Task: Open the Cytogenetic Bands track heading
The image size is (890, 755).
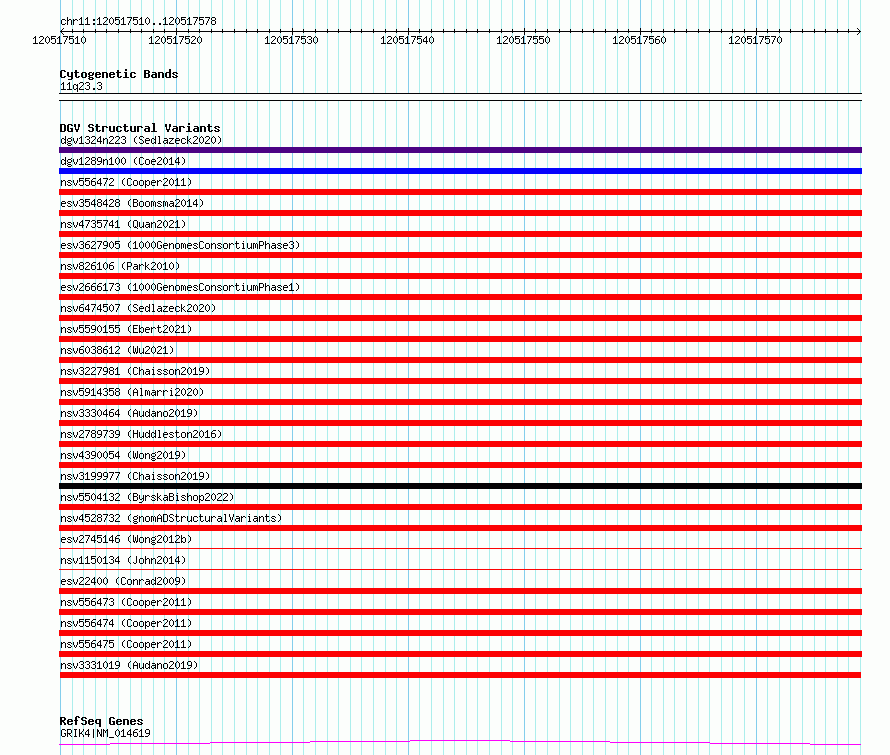Action: [119, 74]
